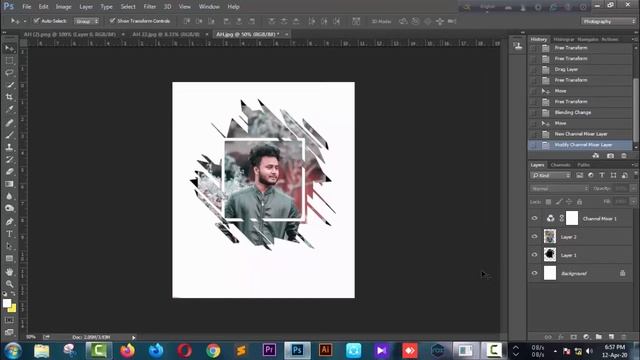Select the Zoom tool

click(x=9, y=284)
